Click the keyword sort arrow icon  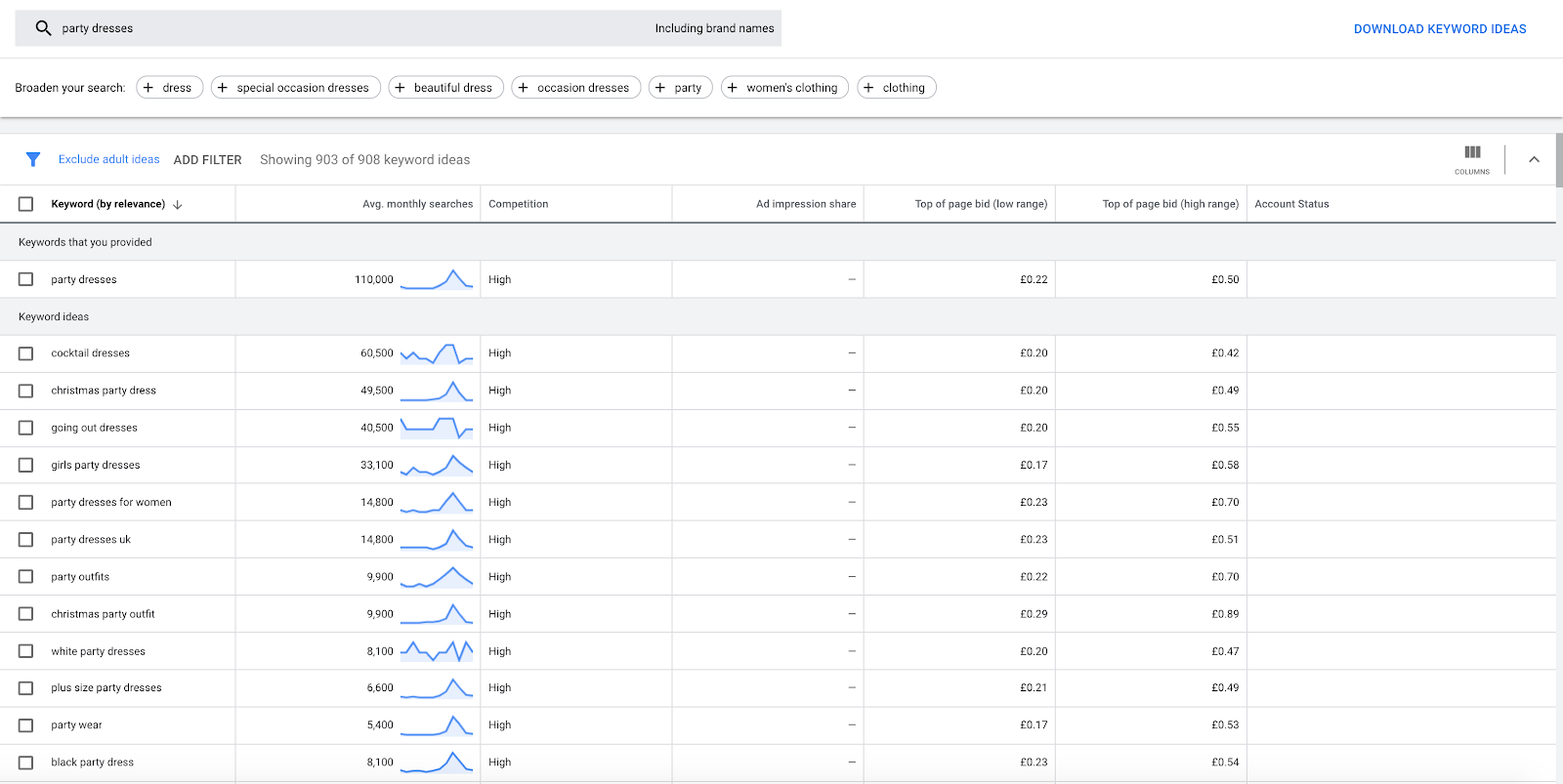tap(177, 205)
